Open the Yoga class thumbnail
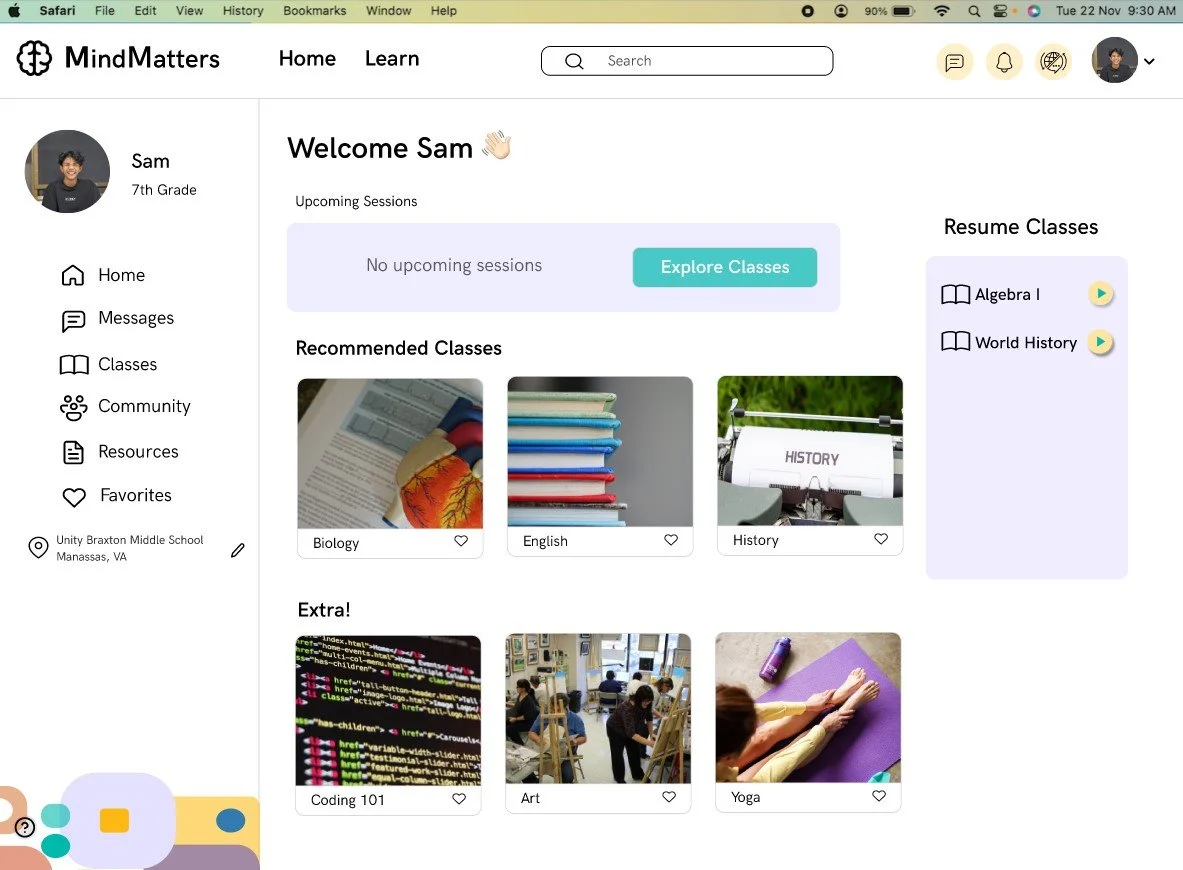 (x=808, y=708)
